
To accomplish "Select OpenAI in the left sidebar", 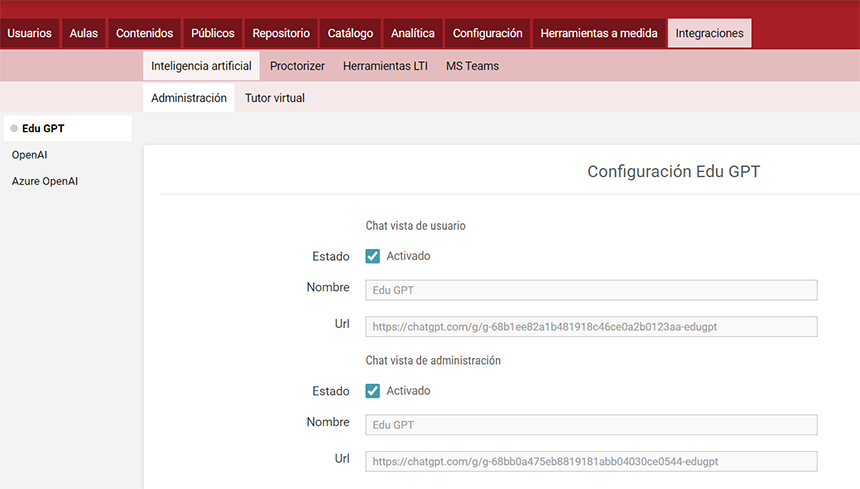I will tap(30, 155).
